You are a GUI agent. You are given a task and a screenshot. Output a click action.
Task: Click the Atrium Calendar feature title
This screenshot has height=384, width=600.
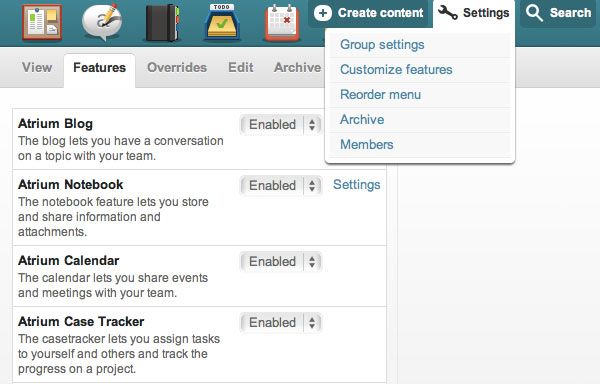tap(68, 260)
